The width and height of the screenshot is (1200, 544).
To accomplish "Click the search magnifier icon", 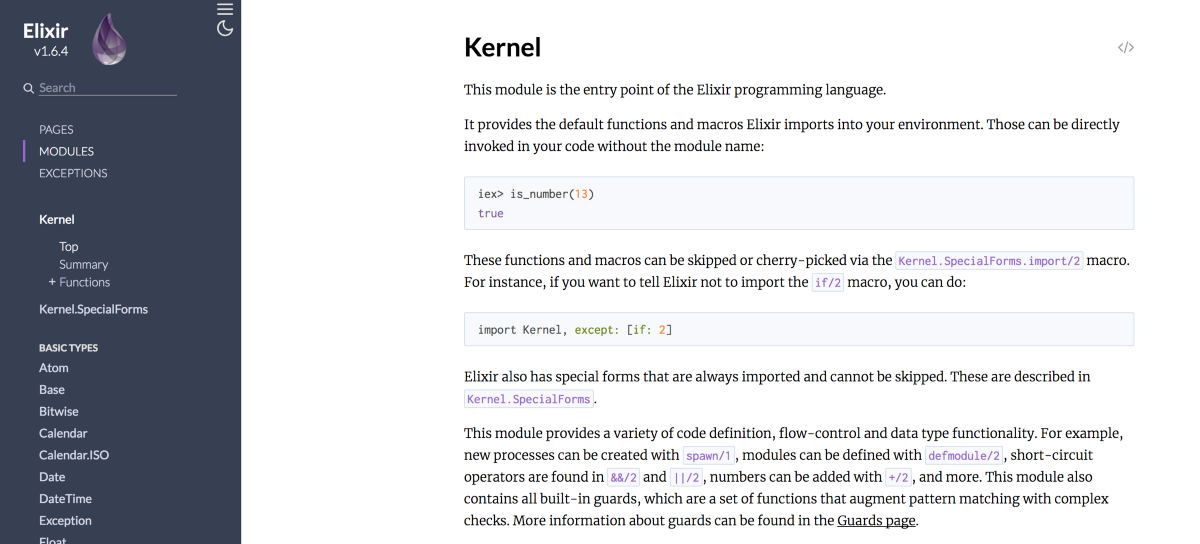I will click(x=29, y=88).
